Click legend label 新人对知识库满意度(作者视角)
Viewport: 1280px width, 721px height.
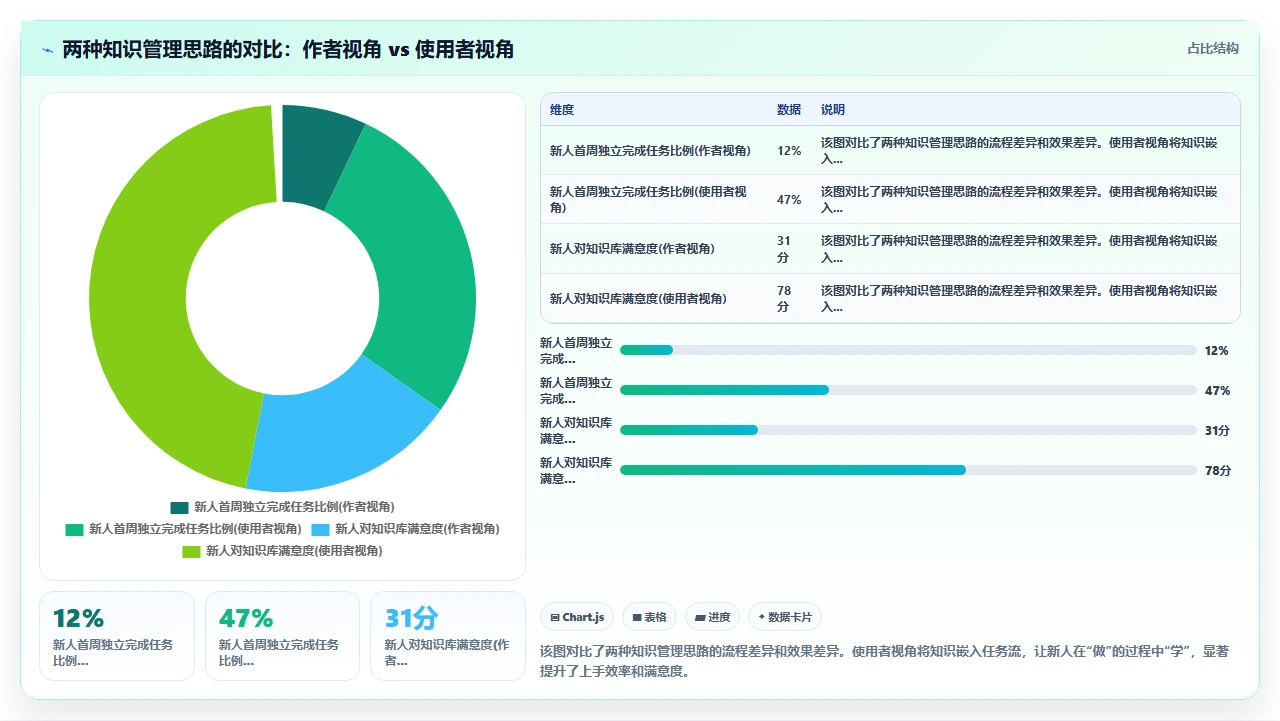(x=417, y=529)
